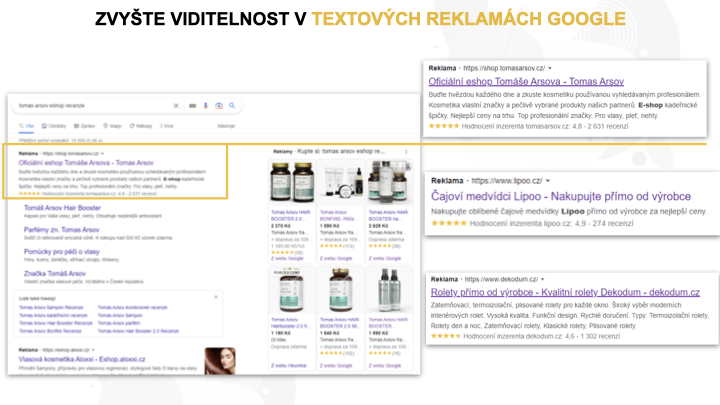This screenshot has width=720, height=405.
Task: Click 'Z webu Heureka' link under Dr.Max product
Action: (288, 366)
